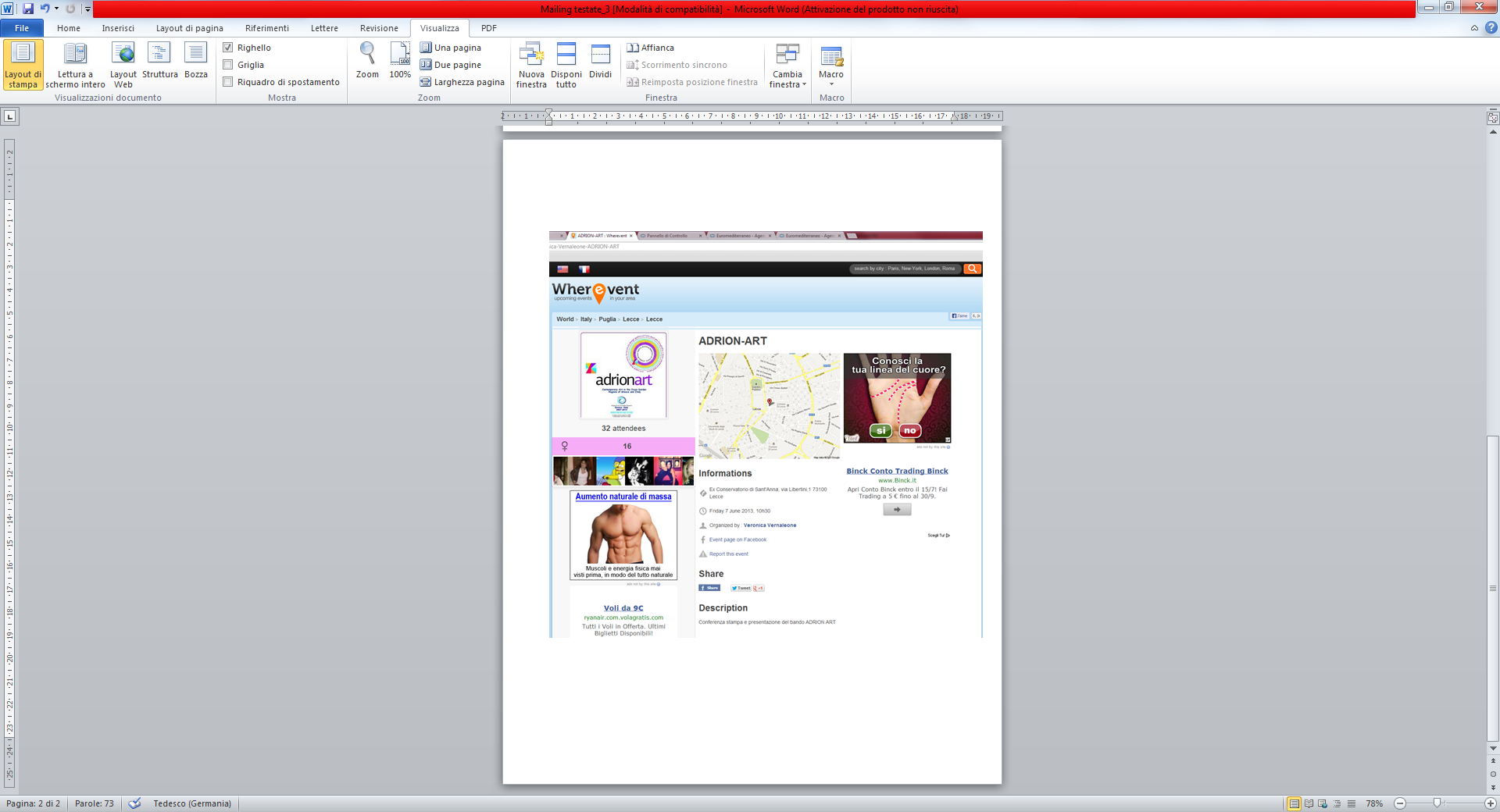
Task: Undo the last action
Action: coord(45,9)
